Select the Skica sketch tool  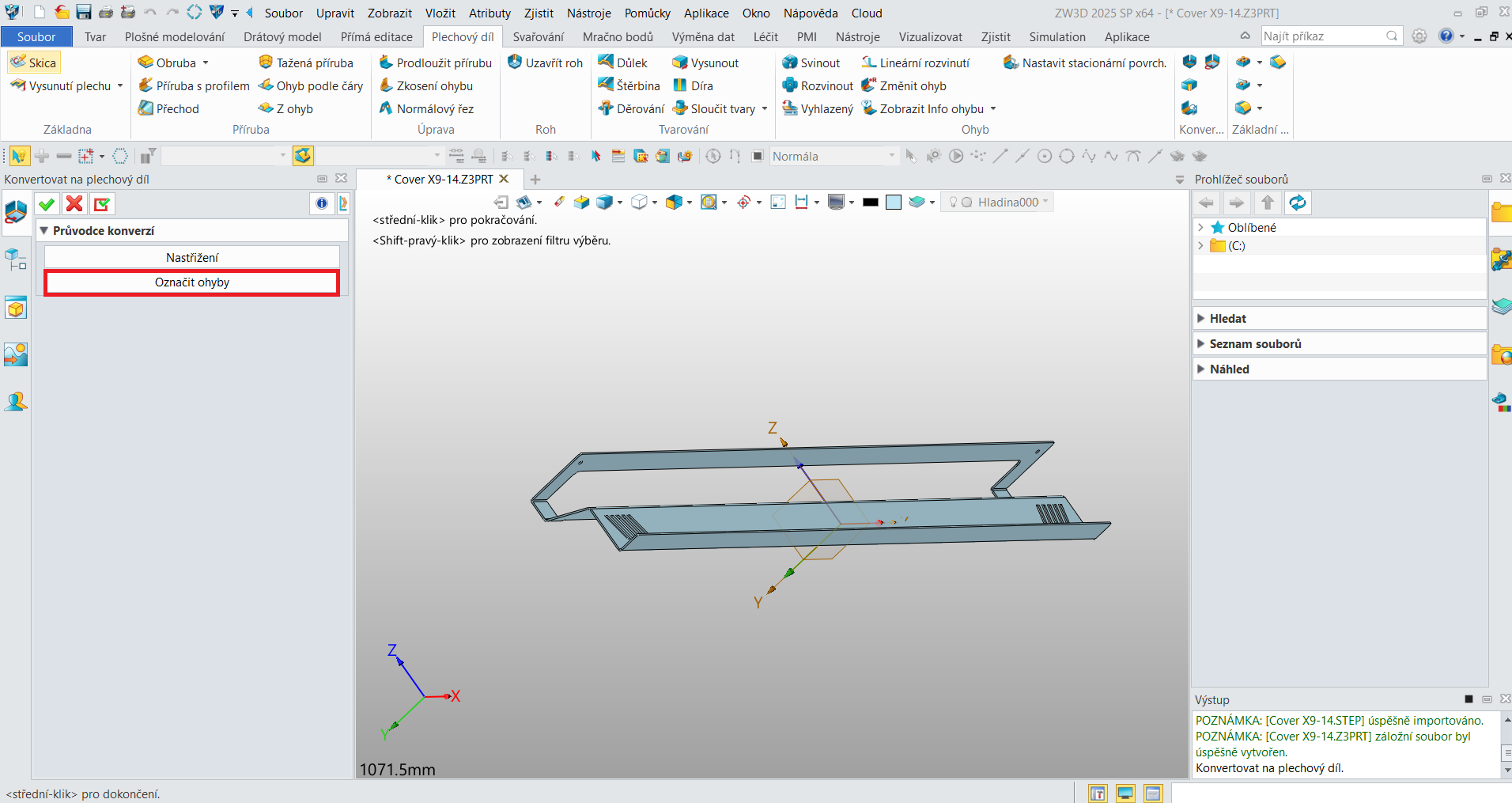33,62
